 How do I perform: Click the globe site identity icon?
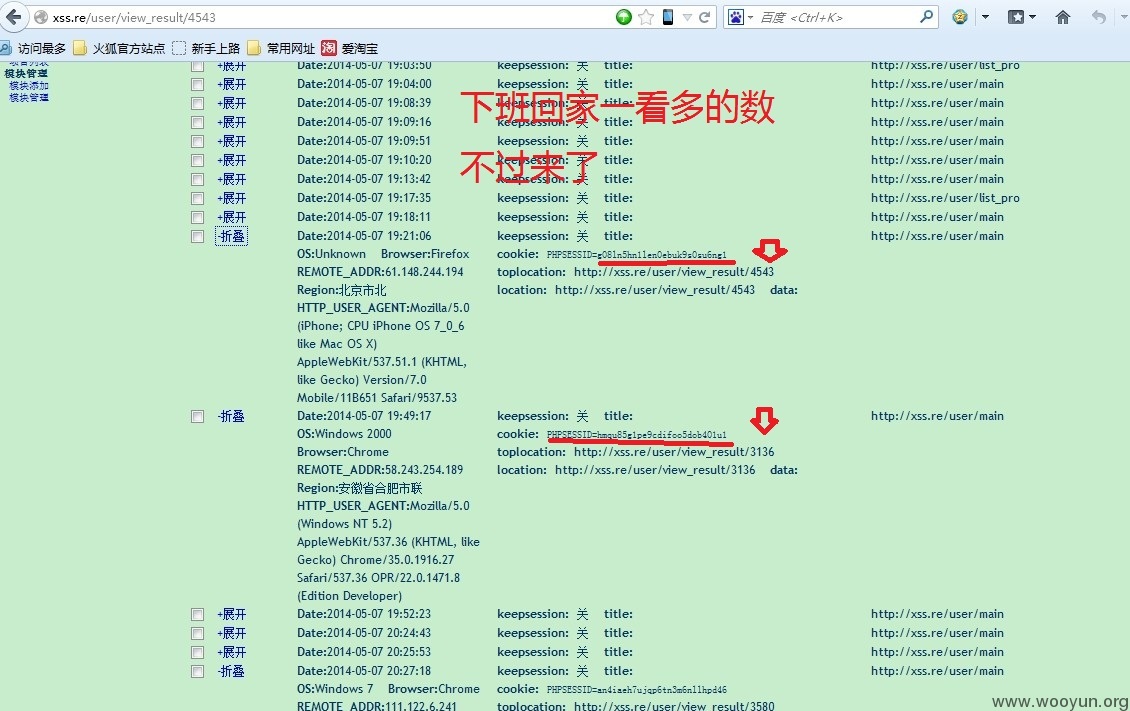click(40, 17)
